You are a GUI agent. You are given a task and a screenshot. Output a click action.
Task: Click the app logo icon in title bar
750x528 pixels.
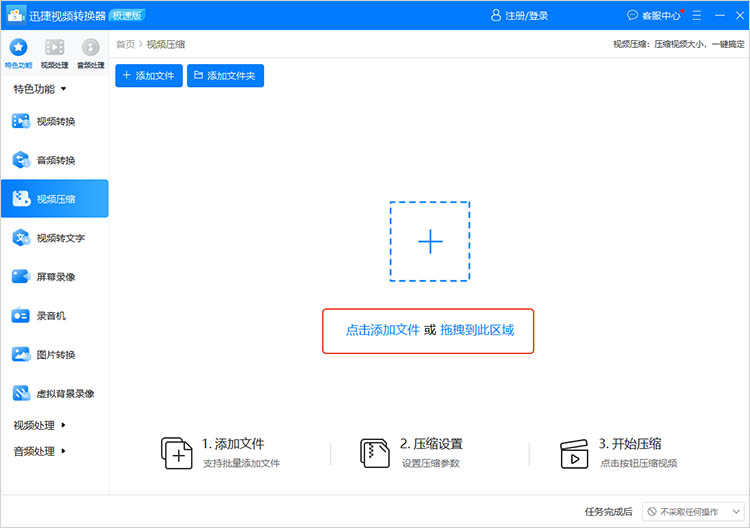16,15
